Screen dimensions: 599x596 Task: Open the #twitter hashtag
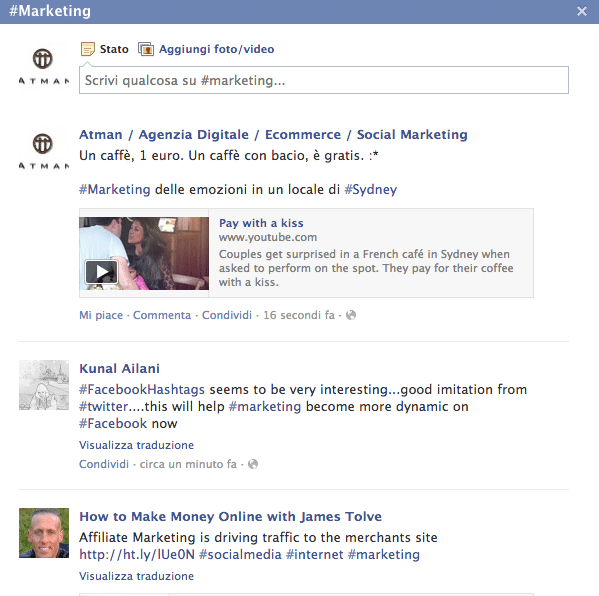104,407
